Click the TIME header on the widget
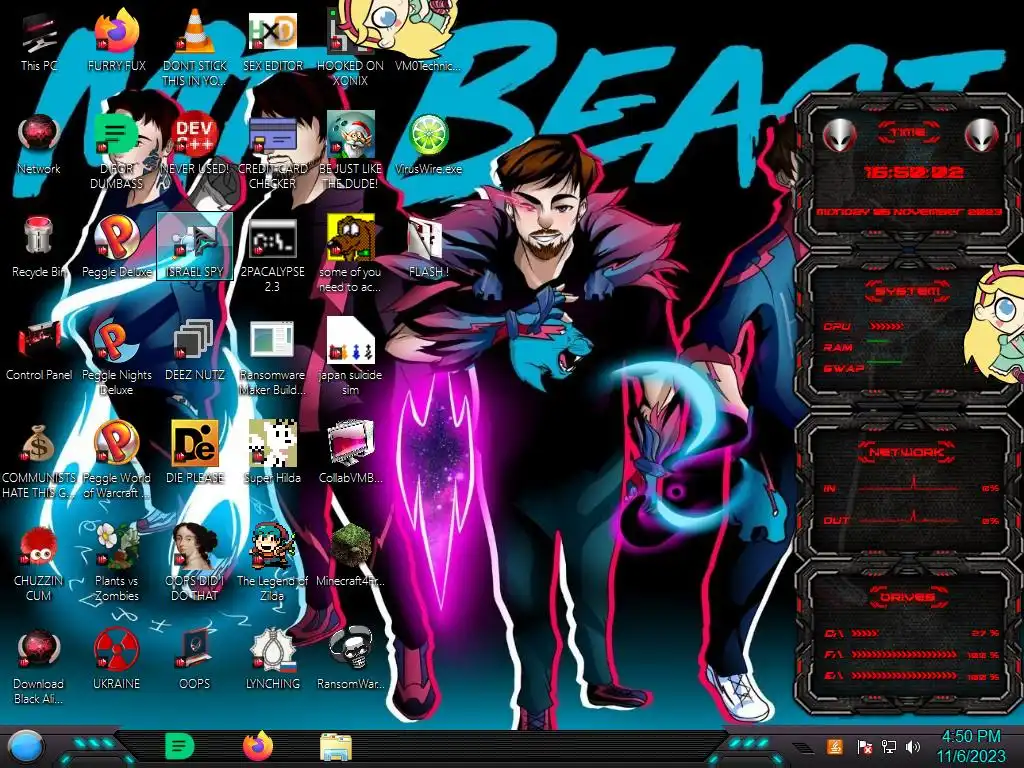The height and width of the screenshot is (768, 1024). (908, 133)
